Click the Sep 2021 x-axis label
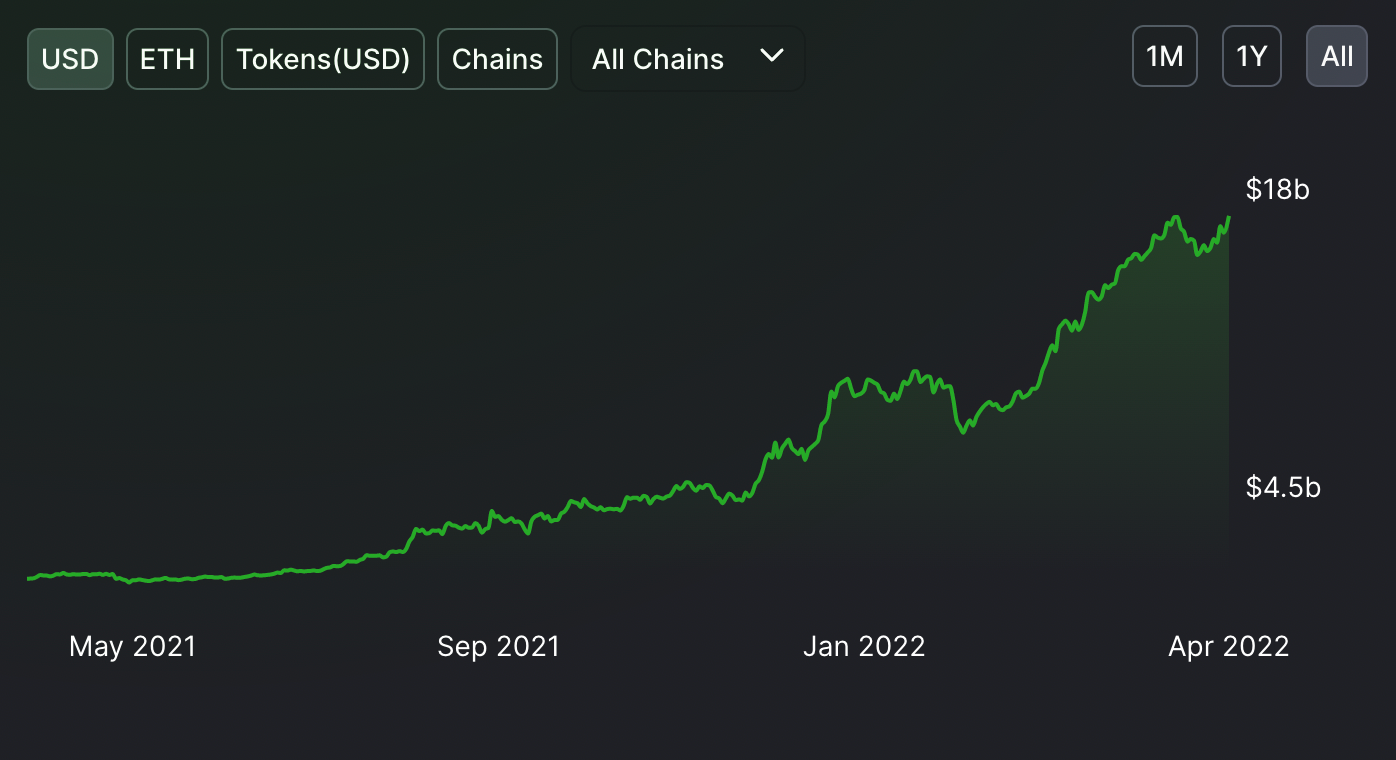 [x=498, y=646]
